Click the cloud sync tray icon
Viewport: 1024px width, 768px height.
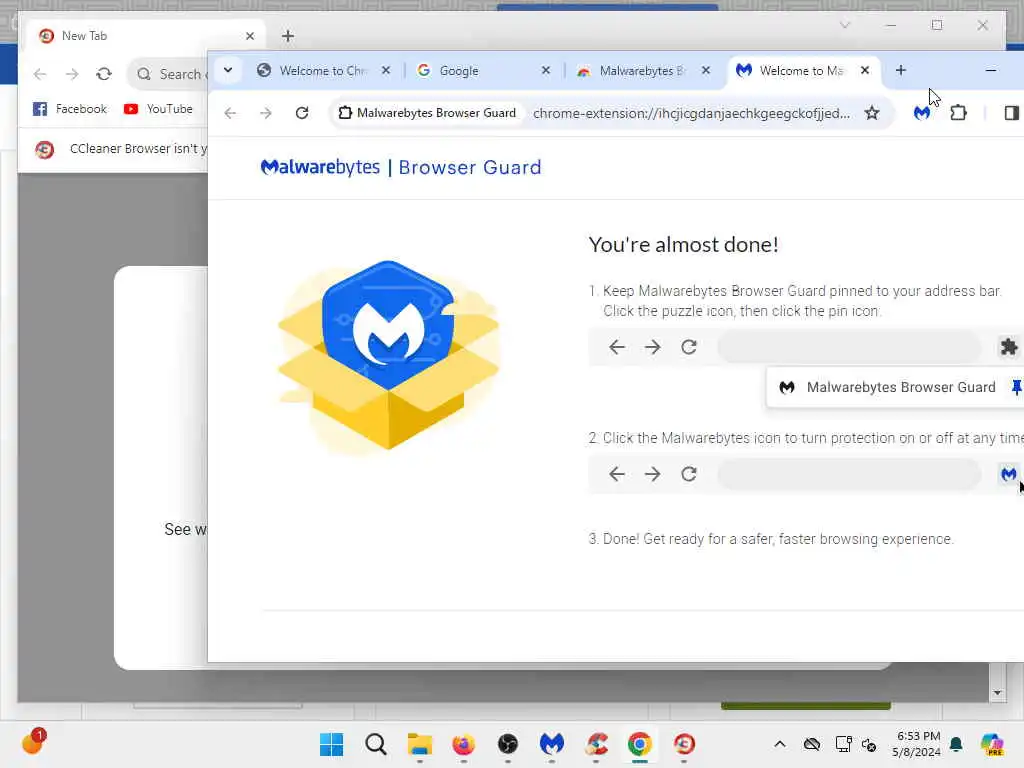coord(812,744)
